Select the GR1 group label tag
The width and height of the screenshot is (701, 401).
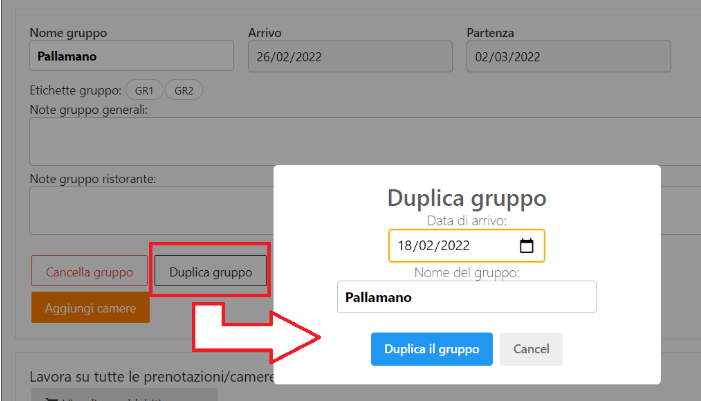144,90
